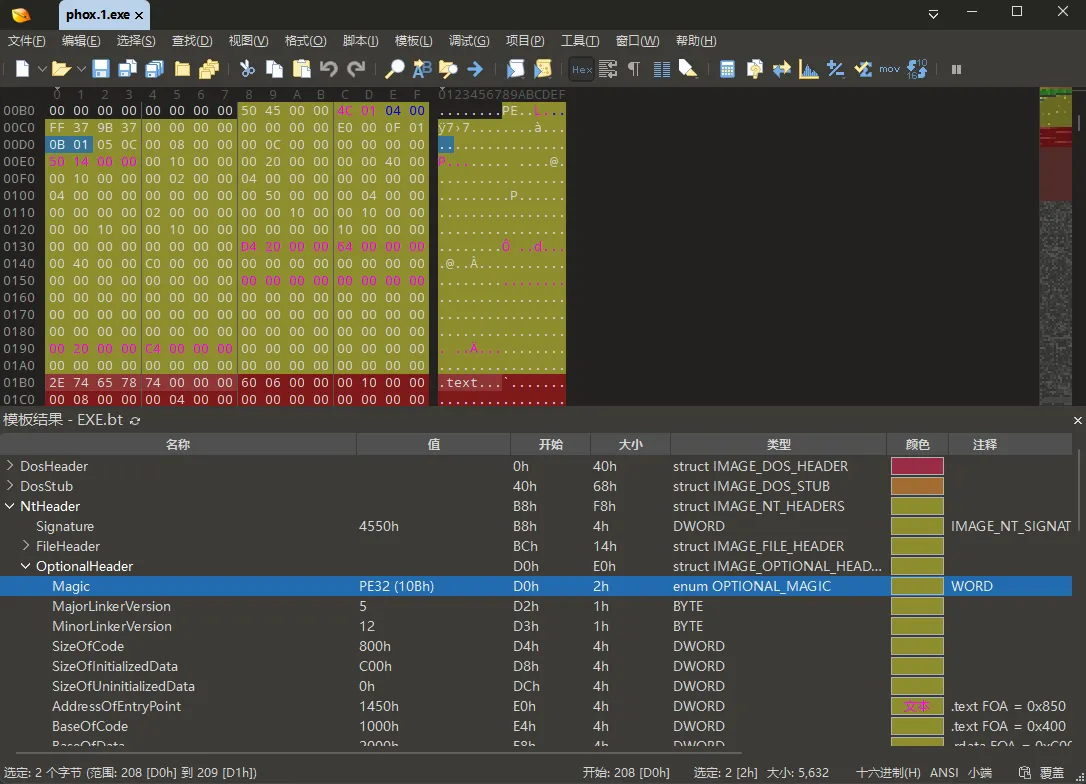The height and width of the screenshot is (784, 1086).
Task: Expand the DosStub tree node
Action: pos(10,485)
